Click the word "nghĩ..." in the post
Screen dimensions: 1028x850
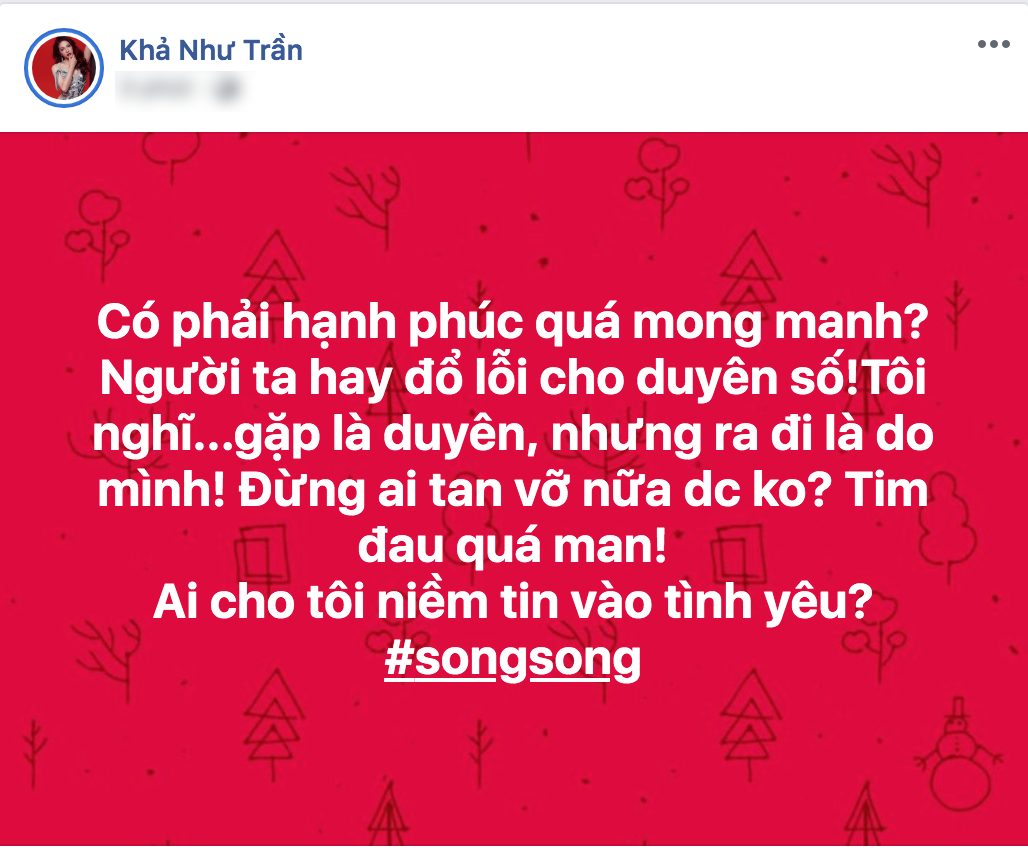163,435
